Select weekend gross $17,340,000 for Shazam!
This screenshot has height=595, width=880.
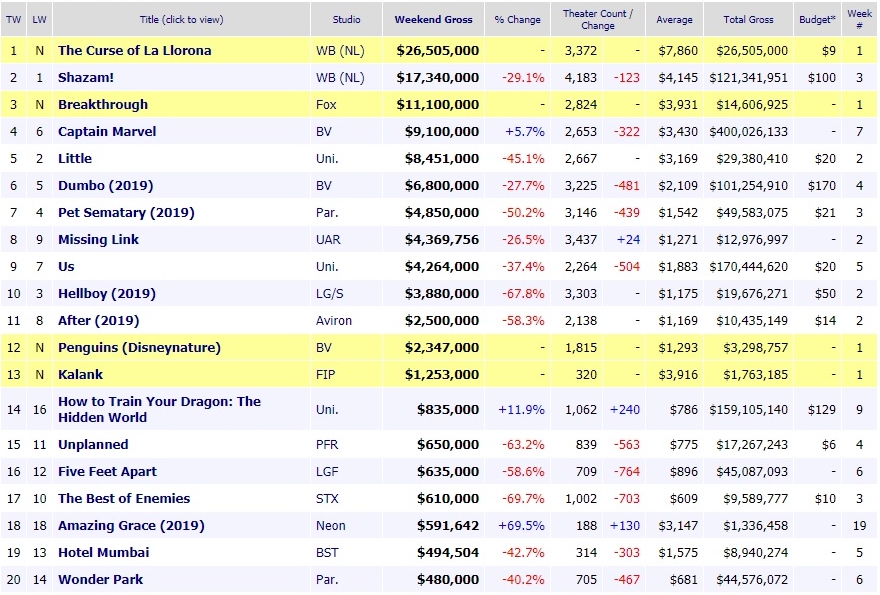tap(438, 77)
